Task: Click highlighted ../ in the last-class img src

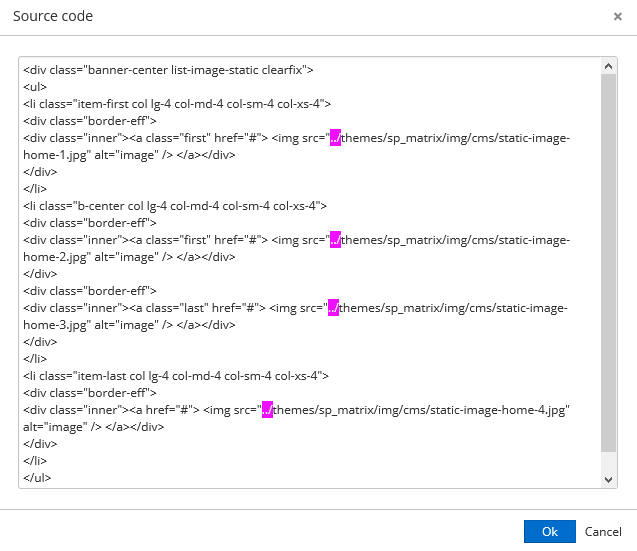Action: [x=333, y=308]
